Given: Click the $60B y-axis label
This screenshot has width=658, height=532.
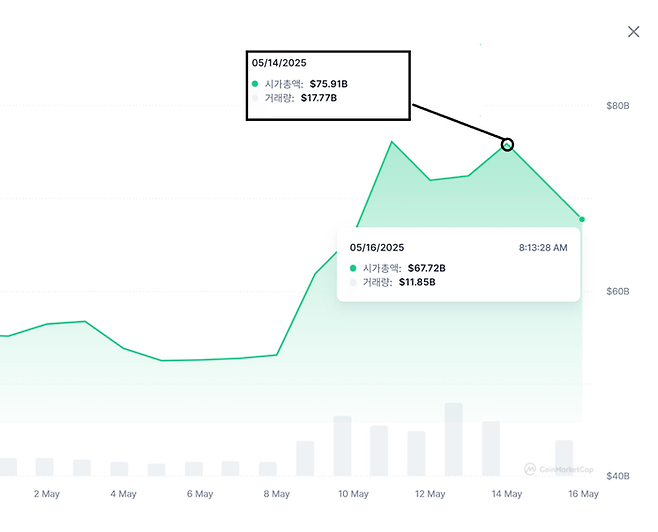Looking at the screenshot, I should (x=618, y=291).
